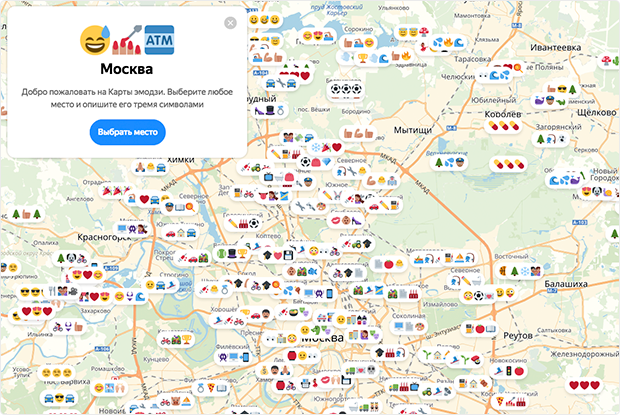Select the tennis ball, top hat, trophy marker
The height and width of the screenshot is (415, 620).
tap(232, 253)
